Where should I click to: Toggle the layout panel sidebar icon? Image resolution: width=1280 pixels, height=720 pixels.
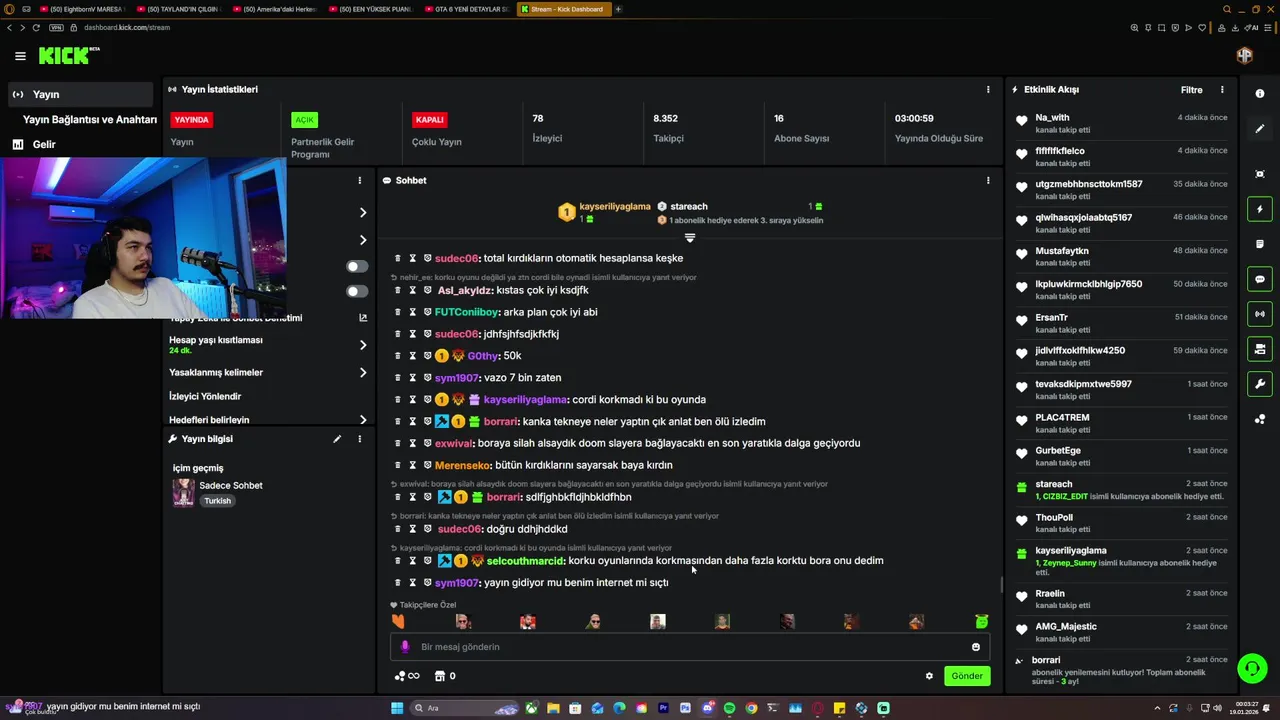[x=1260, y=349]
